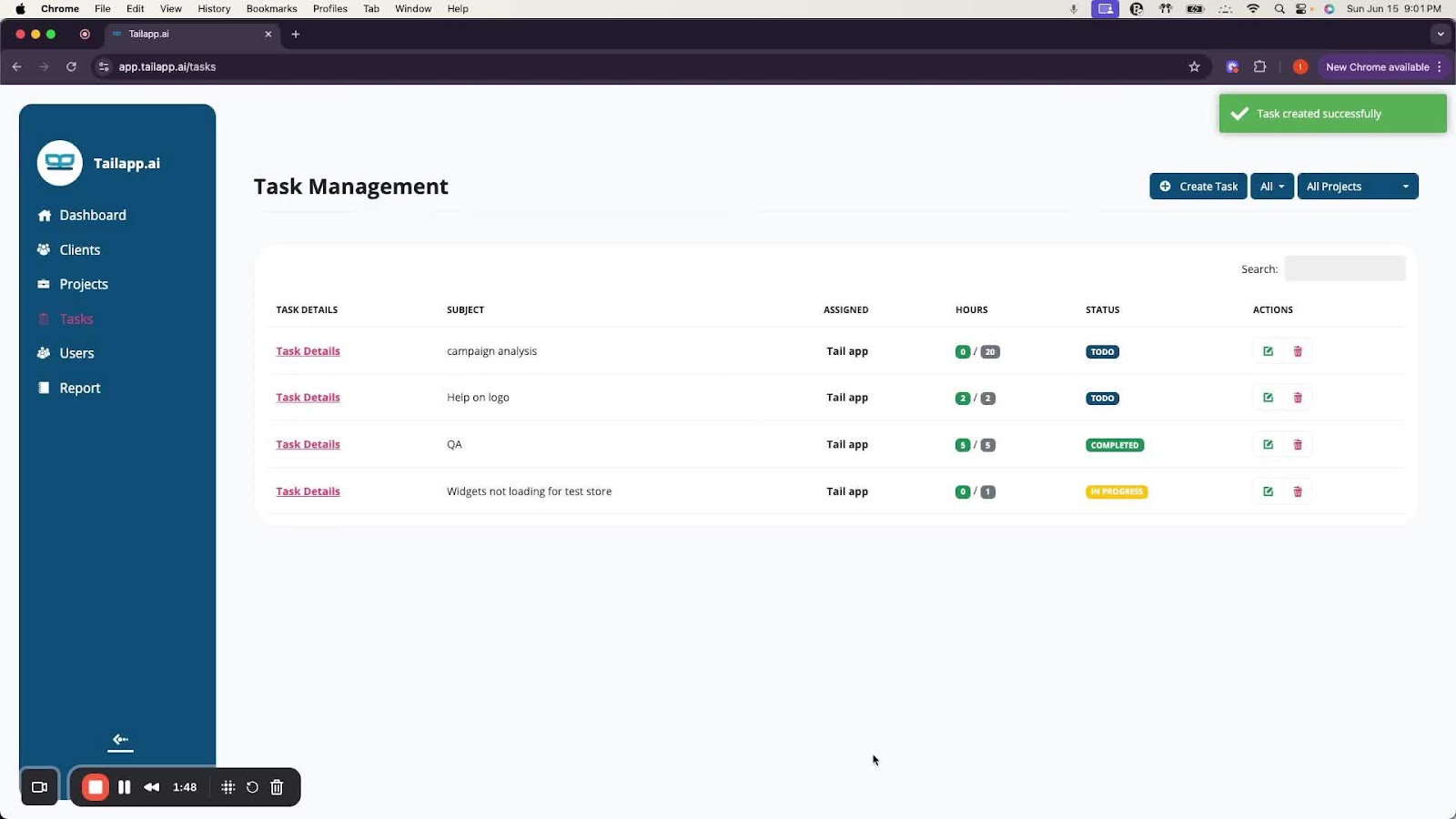Stop the screen recording
Image resolution: width=1456 pixels, height=819 pixels.
pos(96,787)
